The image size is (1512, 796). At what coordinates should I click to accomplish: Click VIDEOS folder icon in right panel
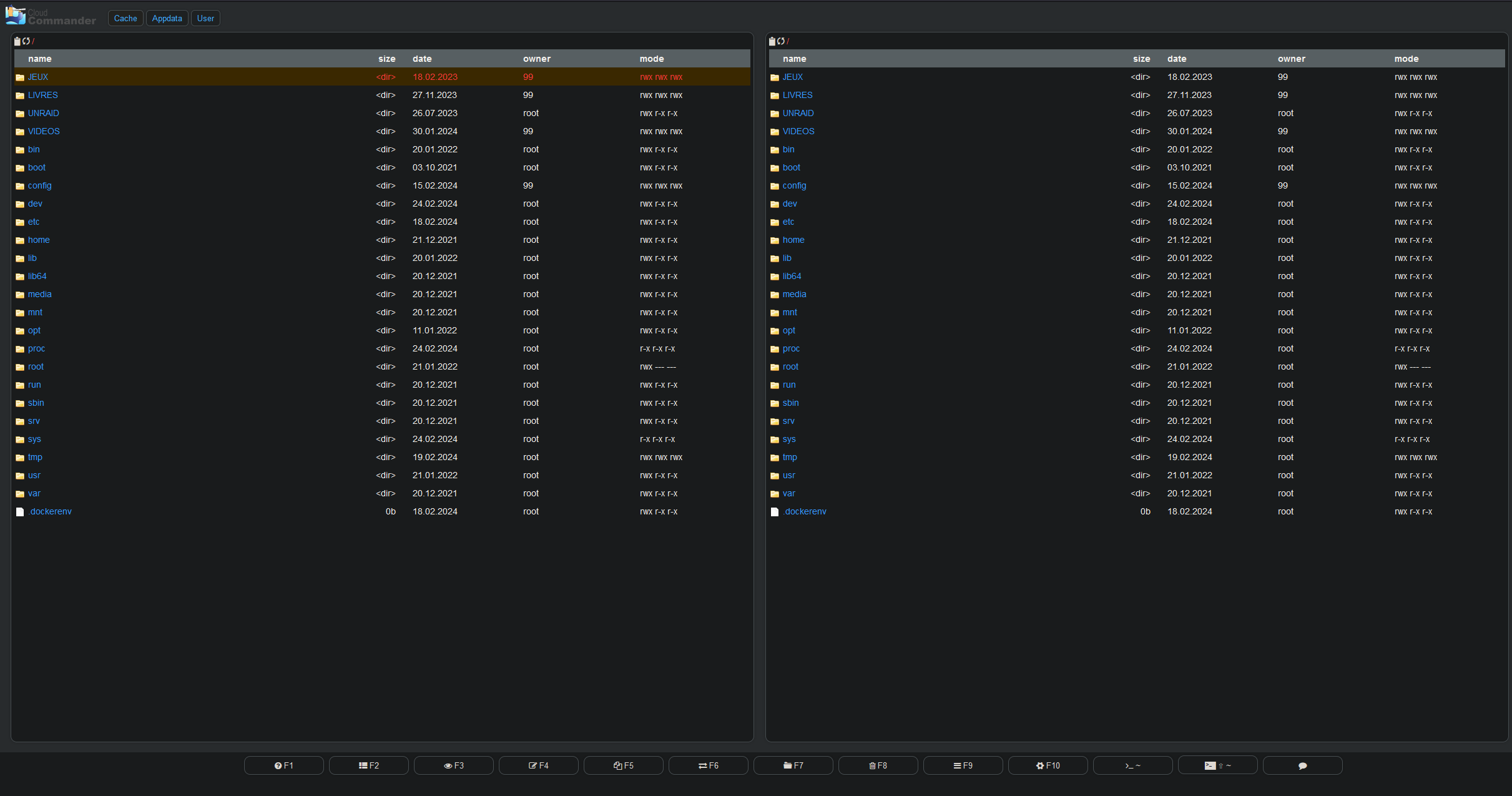[775, 132]
